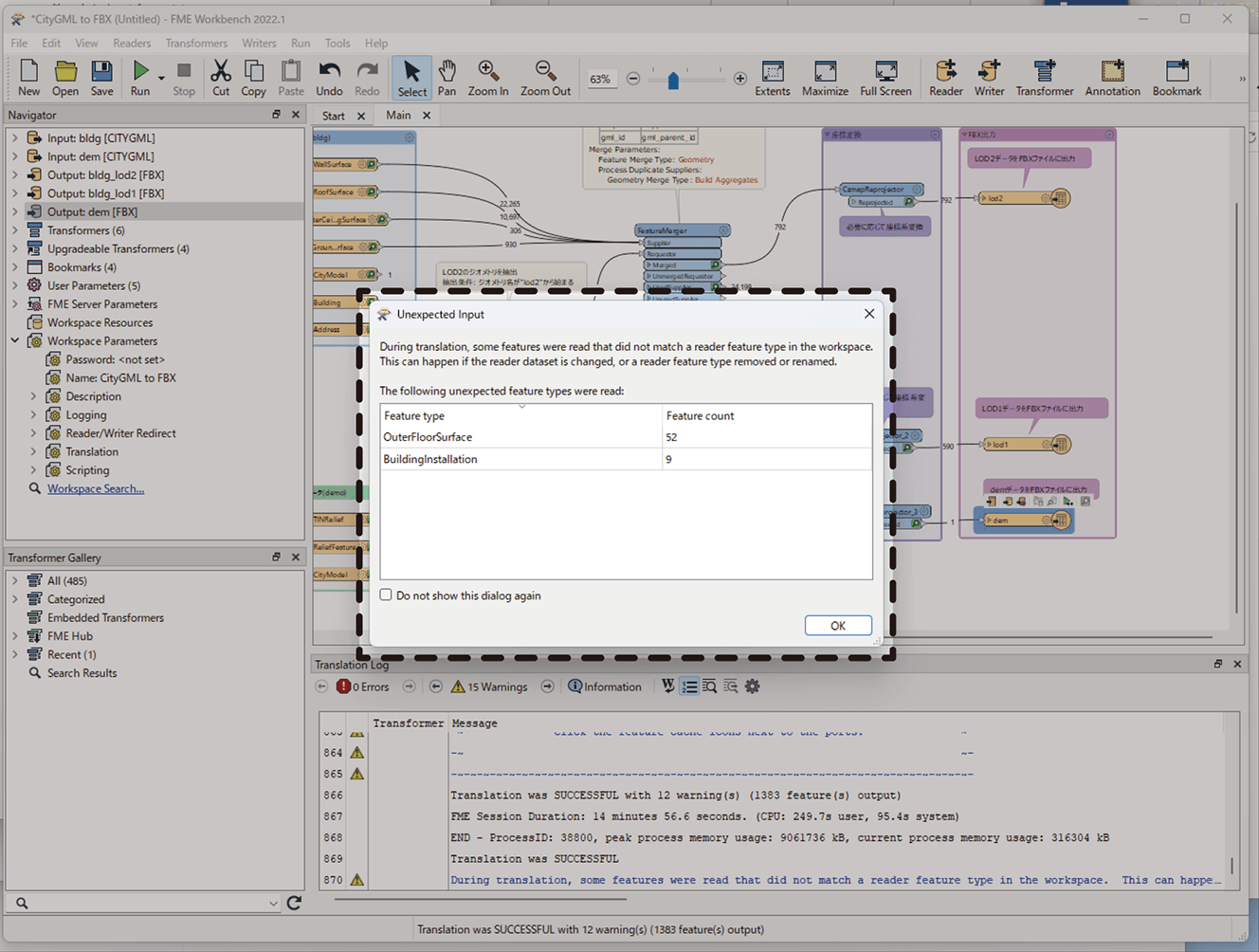Click the Zoom In magnifier
Viewport: 1259px width, 952px height.
pyautogui.click(x=488, y=78)
